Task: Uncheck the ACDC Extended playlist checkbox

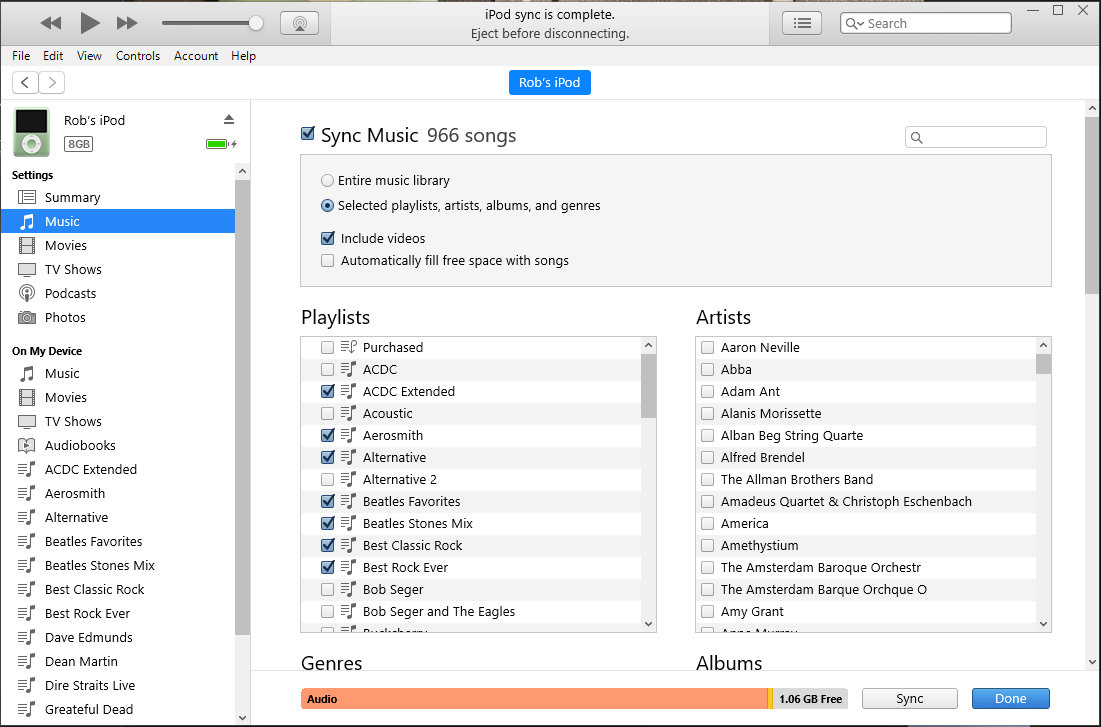Action: [327, 391]
